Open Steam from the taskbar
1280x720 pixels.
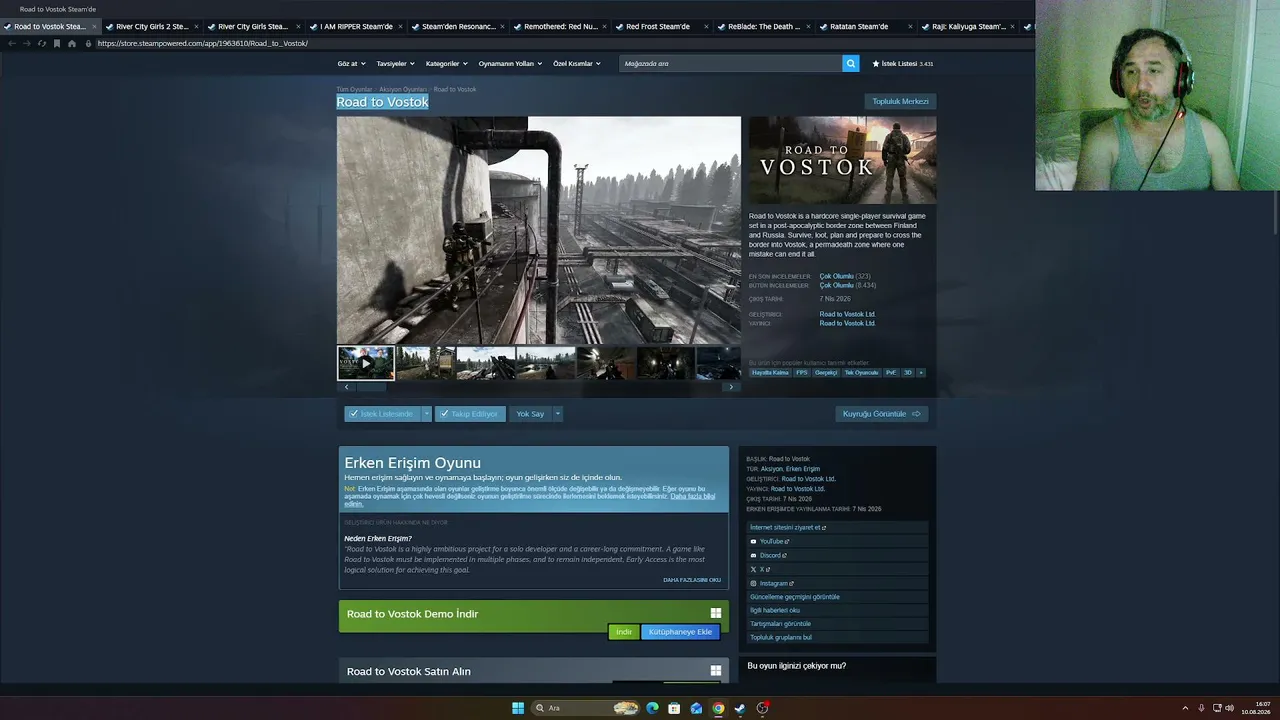(740, 708)
